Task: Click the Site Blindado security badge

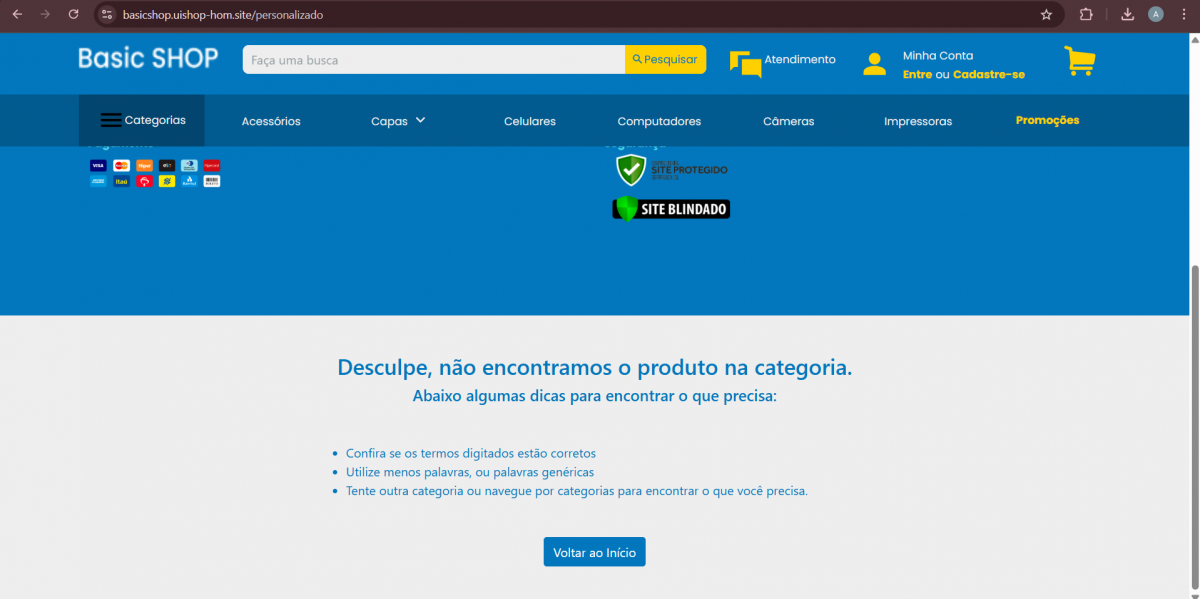Action: click(x=671, y=208)
